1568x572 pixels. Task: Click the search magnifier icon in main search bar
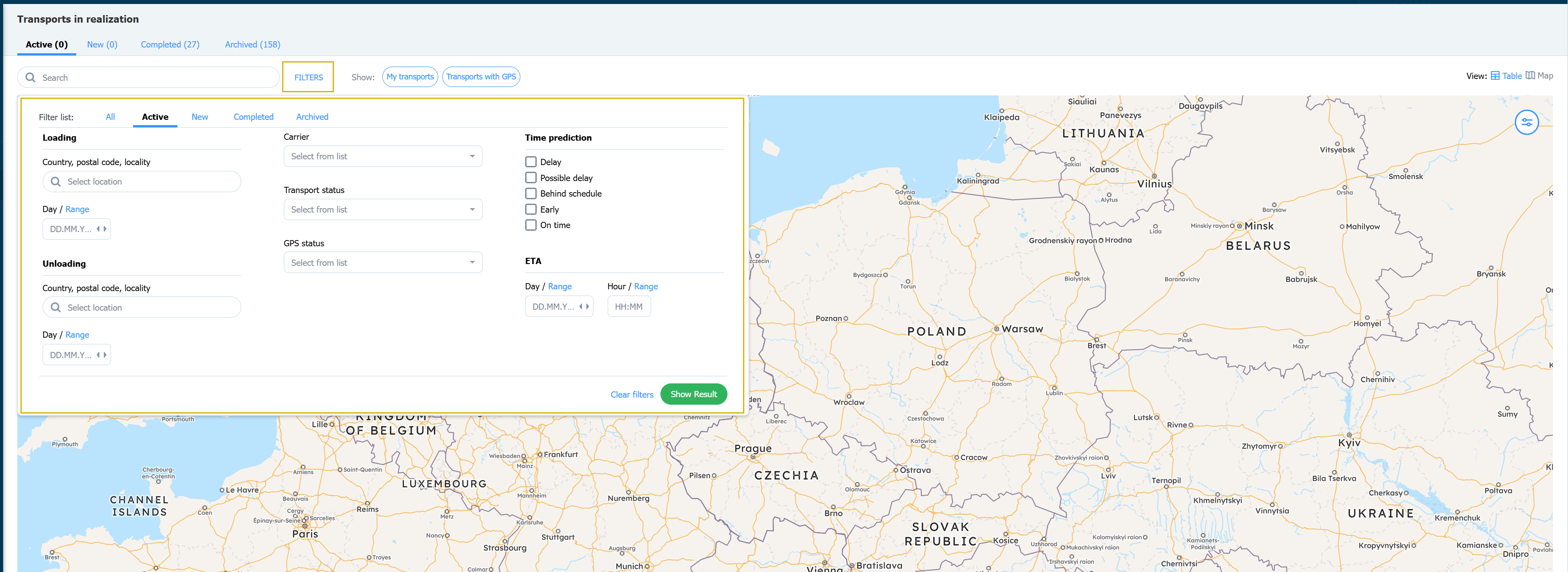click(31, 77)
